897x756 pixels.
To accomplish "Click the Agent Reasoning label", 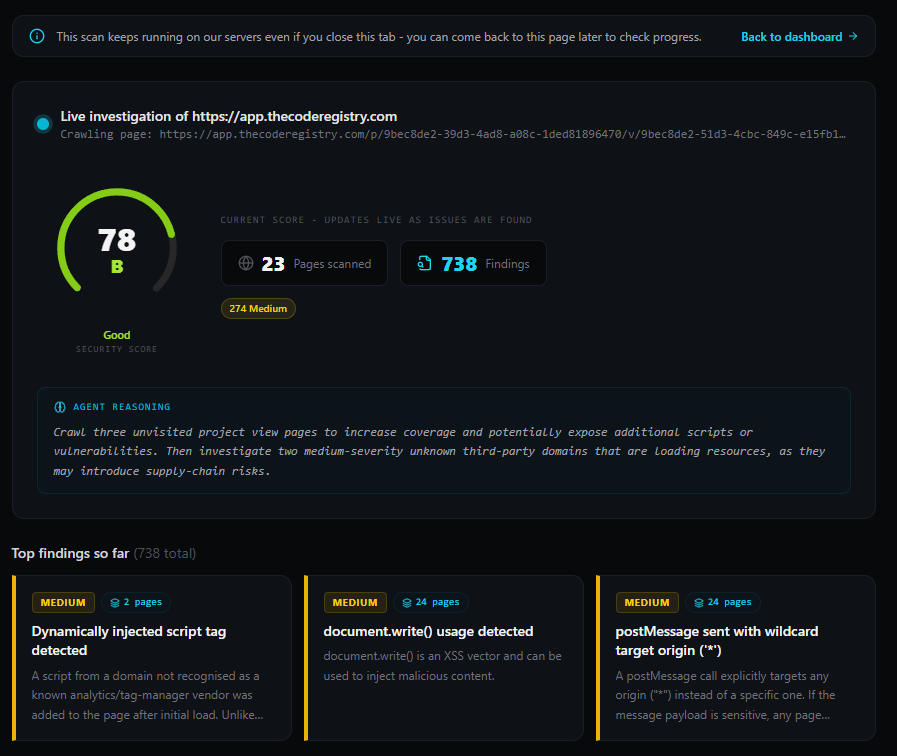I will click(x=121, y=407).
